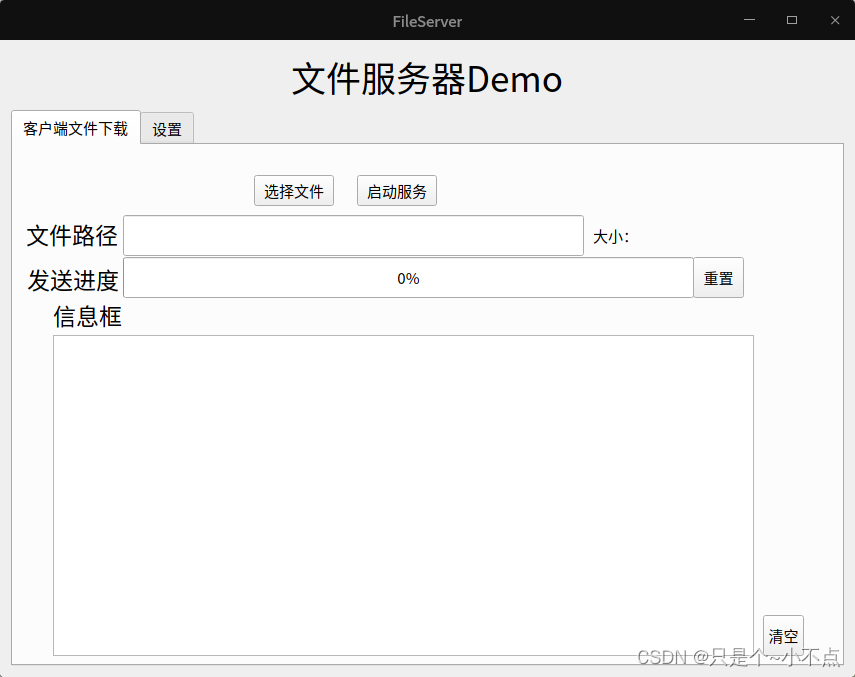The width and height of the screenshot is (855, 677).
Task: Click the 信息框 label
Action: [x=87, y=317]
